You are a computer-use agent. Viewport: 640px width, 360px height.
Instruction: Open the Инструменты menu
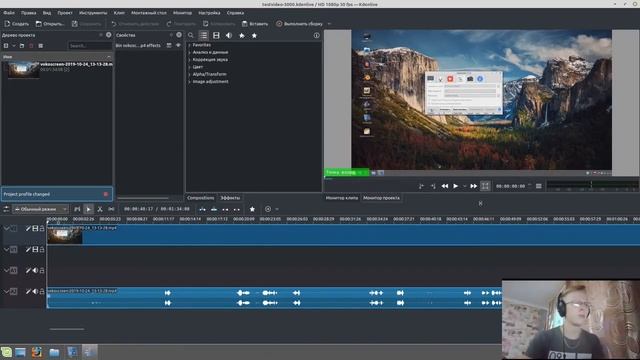(x=93, y=13)
